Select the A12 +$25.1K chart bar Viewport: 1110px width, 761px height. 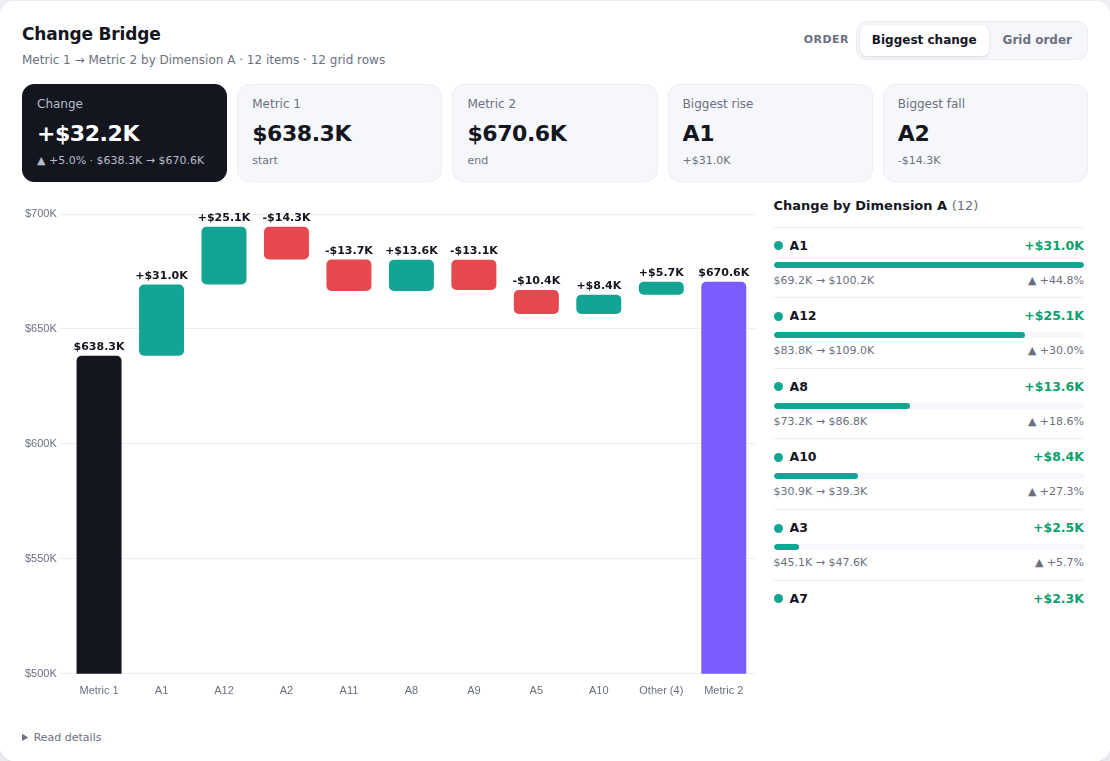pos(224,256)
